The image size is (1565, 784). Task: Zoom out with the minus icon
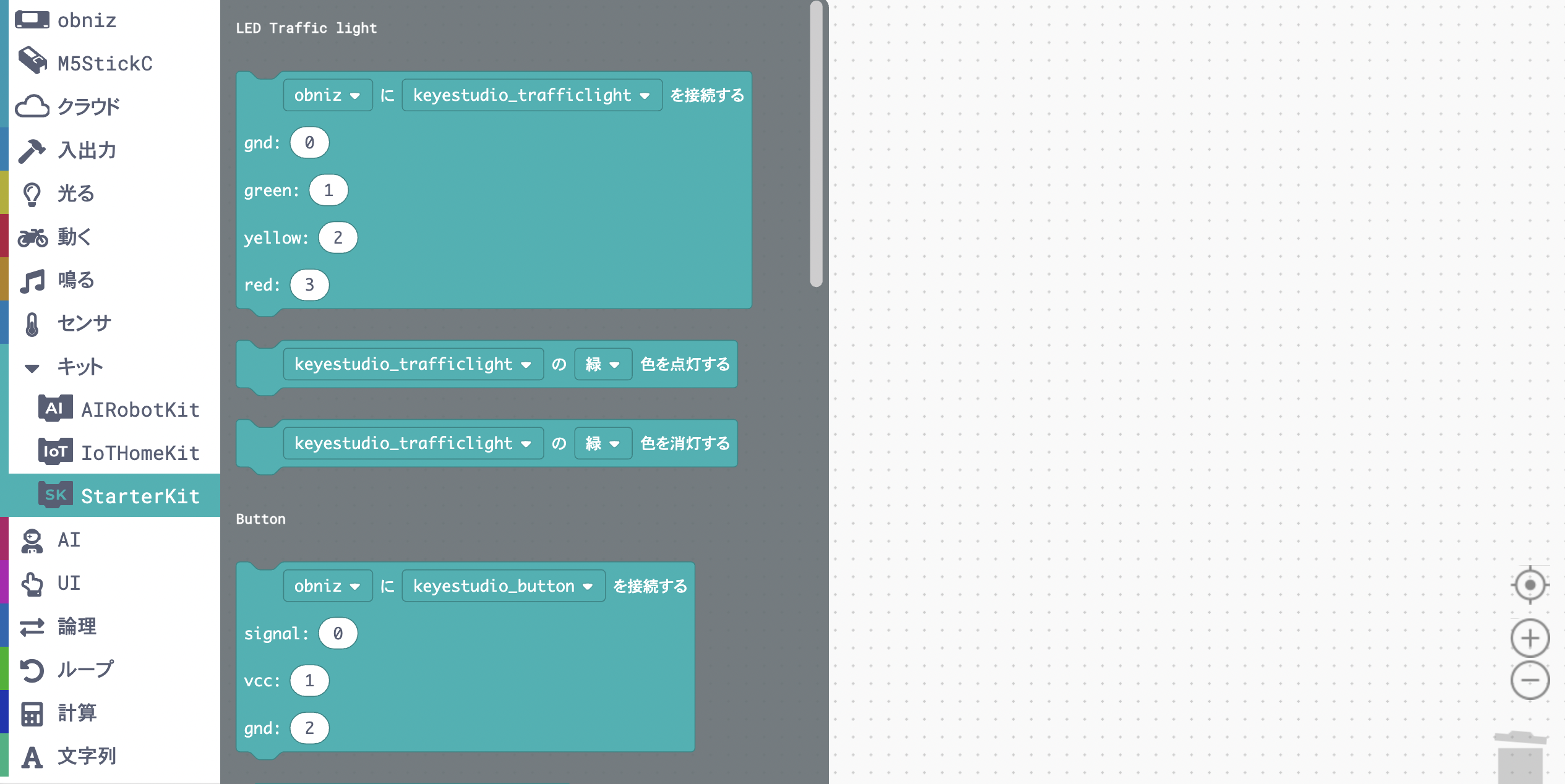(1530, 681)
